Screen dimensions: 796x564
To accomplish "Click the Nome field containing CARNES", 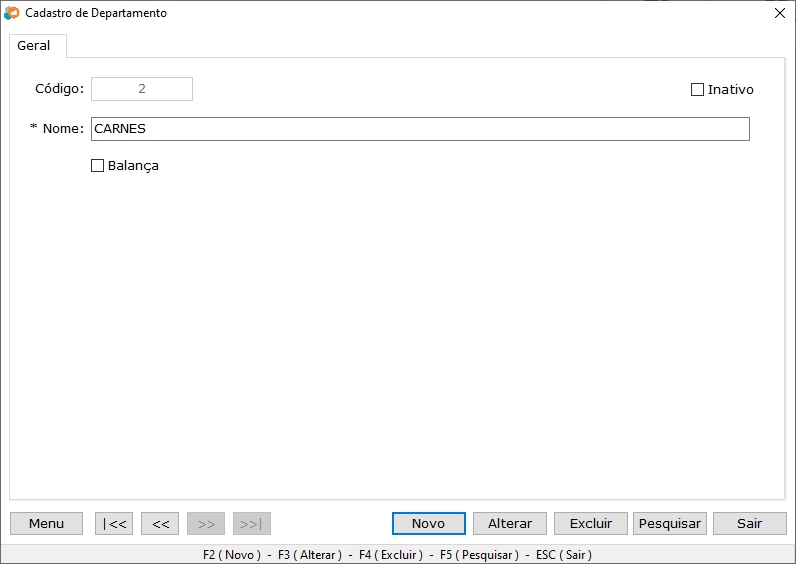I will (x=420, y=129).
